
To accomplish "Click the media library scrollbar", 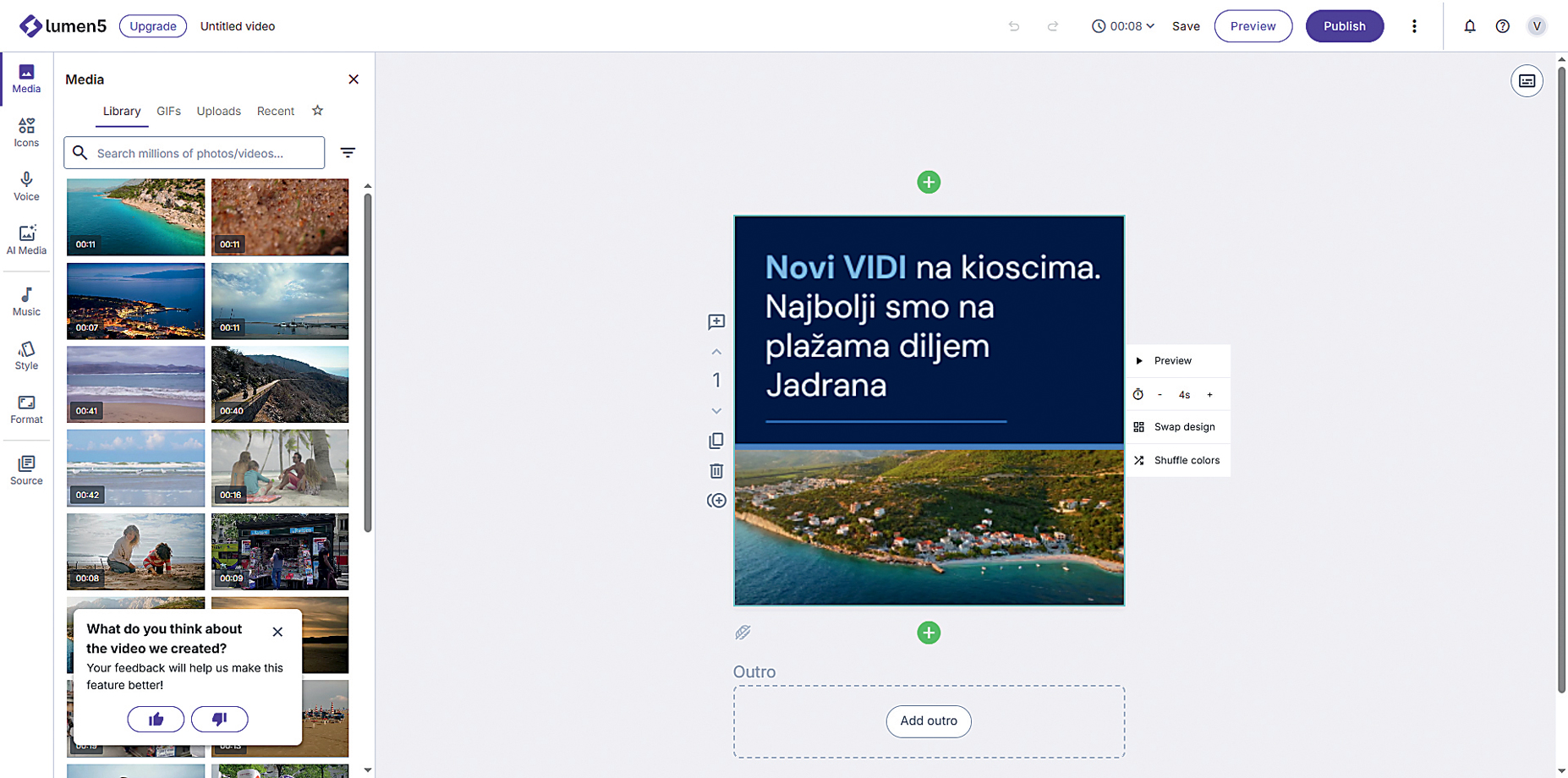I will (x=368, y=364).
